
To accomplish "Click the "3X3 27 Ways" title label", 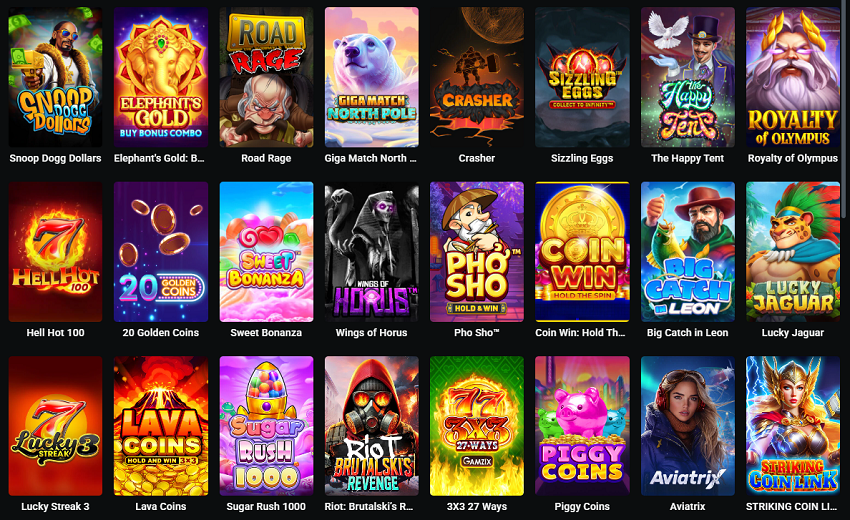I will tap(477, 506).
